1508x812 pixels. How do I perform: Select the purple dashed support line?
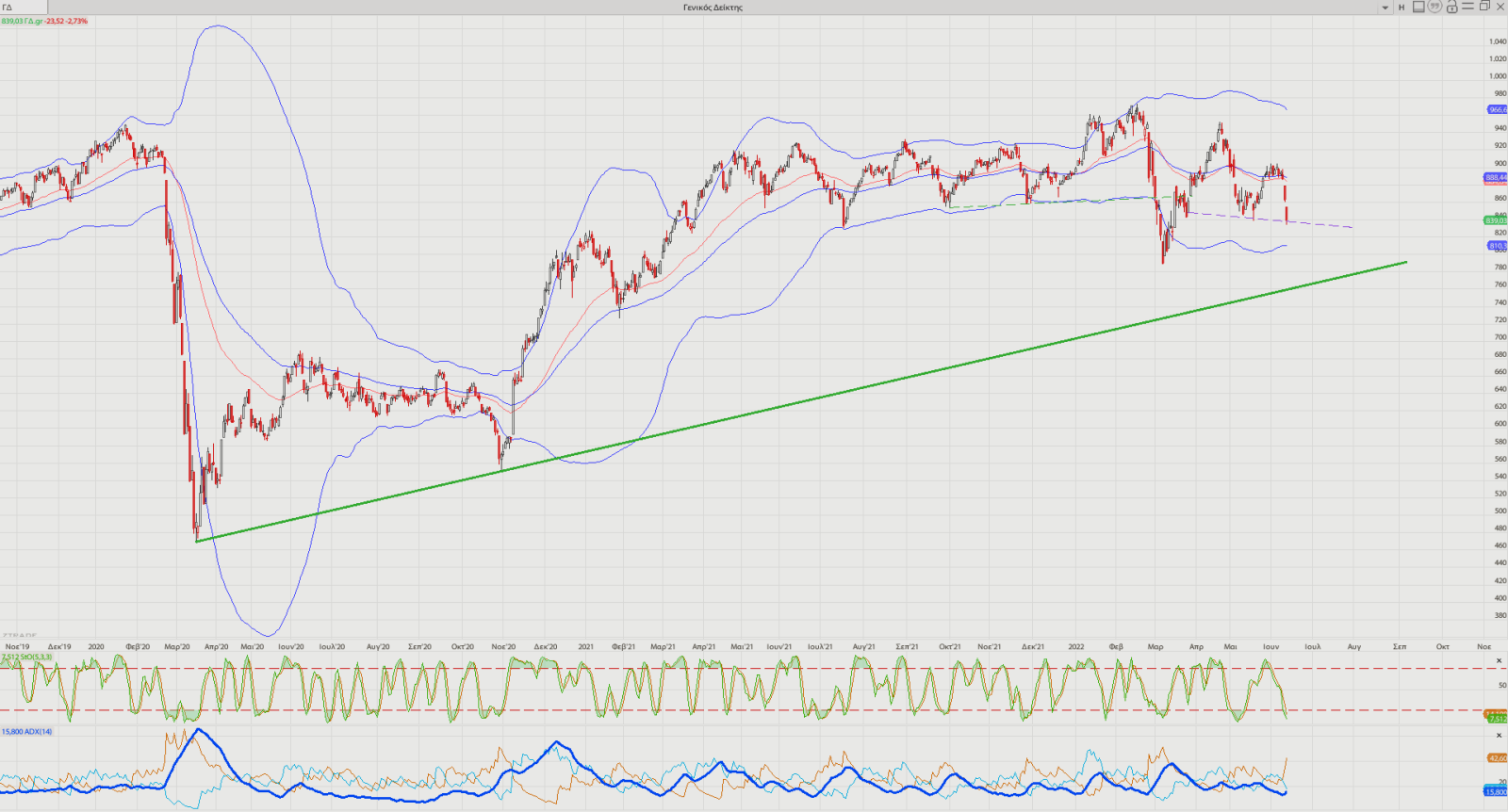click(1270, 219)
